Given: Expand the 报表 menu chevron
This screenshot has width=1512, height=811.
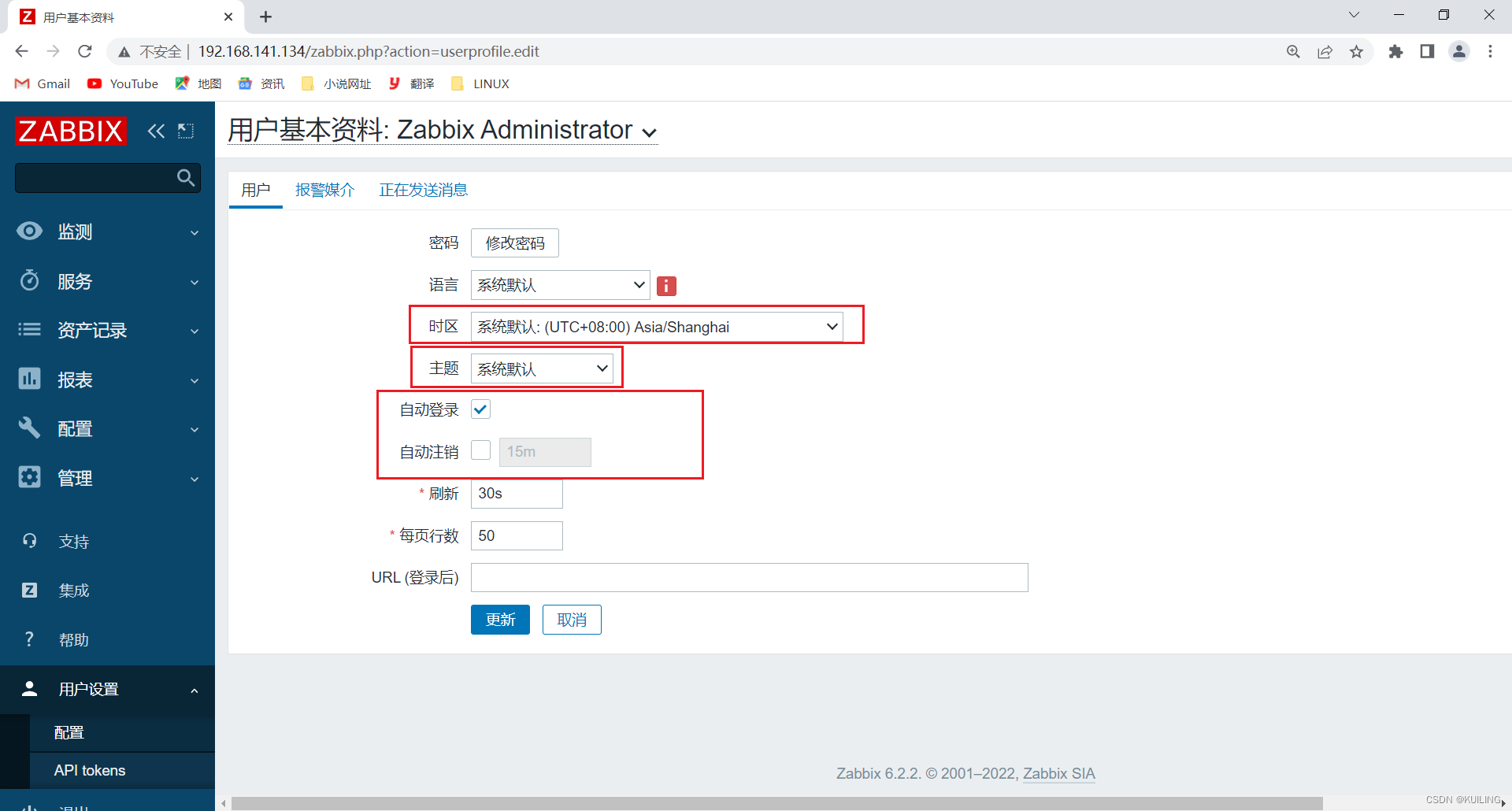Looking at the screenshot, I should tap(195, 380).
